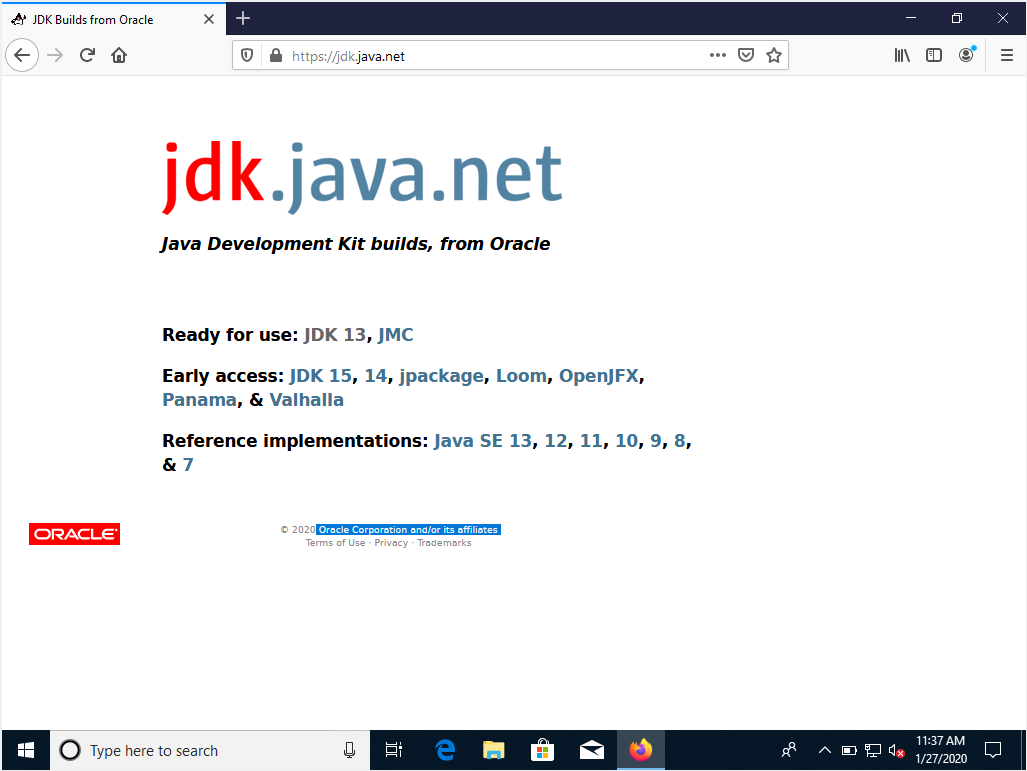
Task: Click the muted volume icon
Action: [x=896, y=751]
